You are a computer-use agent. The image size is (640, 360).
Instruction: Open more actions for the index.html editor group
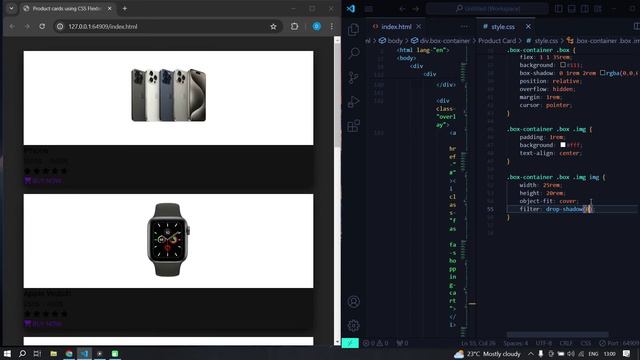pyautogui.click(x=464, y=27)
